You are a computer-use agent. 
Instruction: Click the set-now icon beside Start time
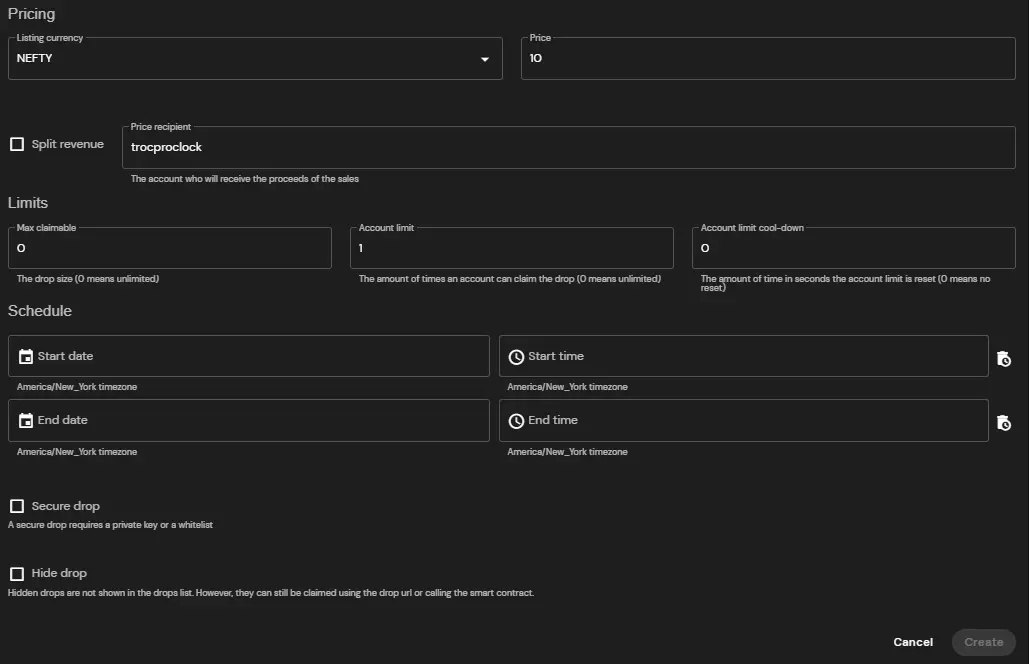tap(1003, 359)
